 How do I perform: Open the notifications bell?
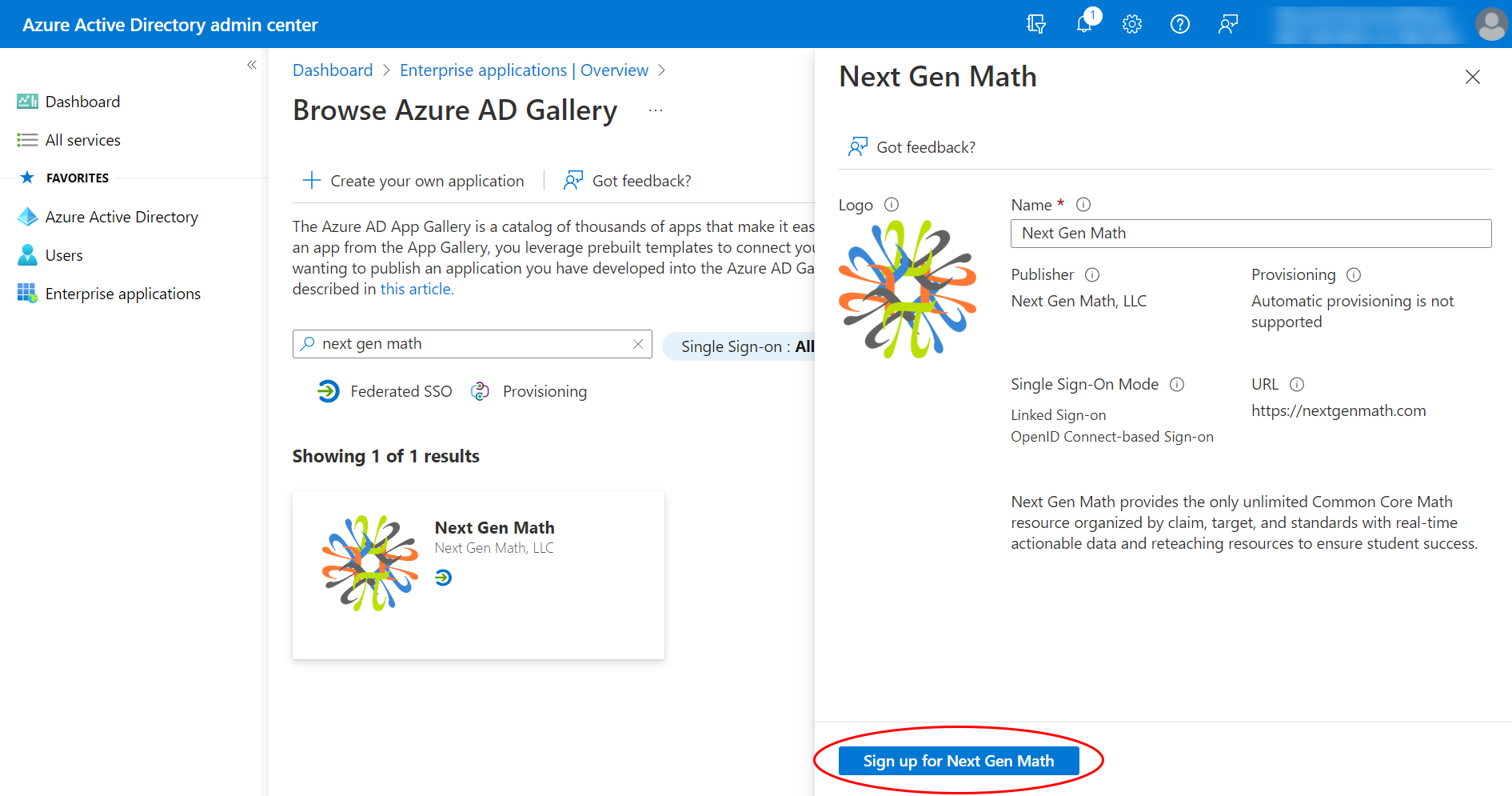coord(1085,23)
